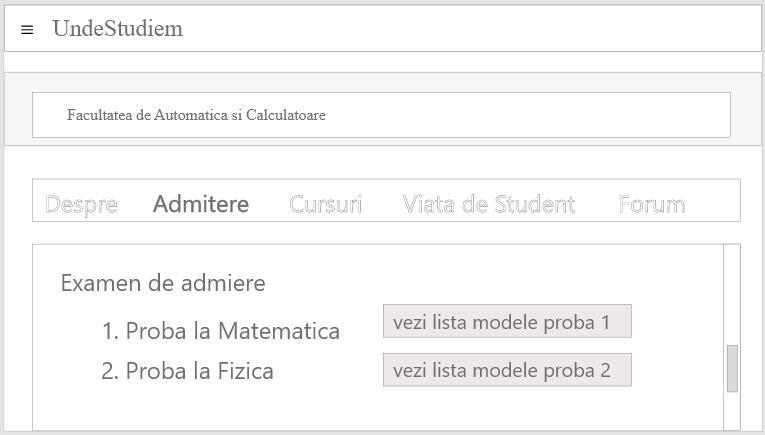Go to the Viata de Student tab

coord(488,205)
